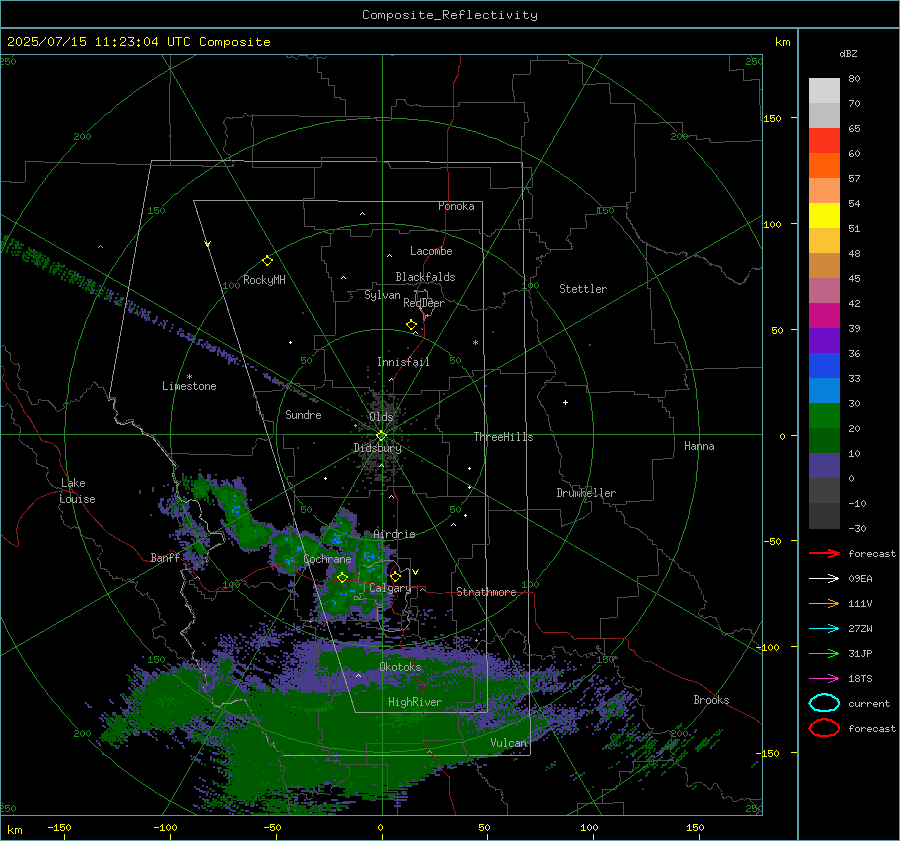900x841 pixels.
Task: Click the Ponoka town label
Action: coord(456,206)
